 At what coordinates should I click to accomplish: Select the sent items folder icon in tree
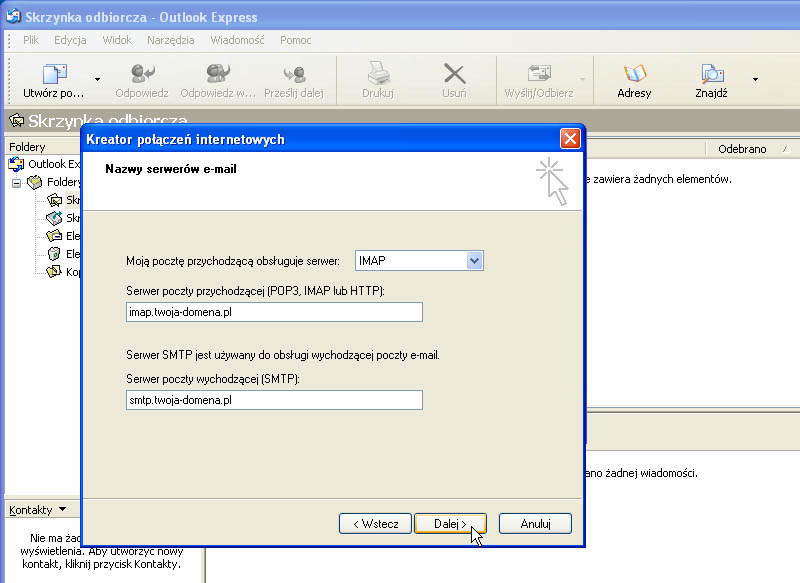pos(54,236)
